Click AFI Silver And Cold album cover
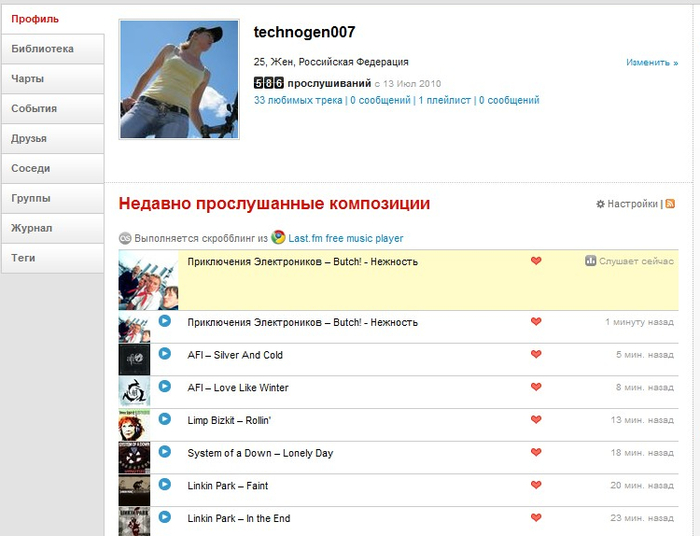 point(134,360)
